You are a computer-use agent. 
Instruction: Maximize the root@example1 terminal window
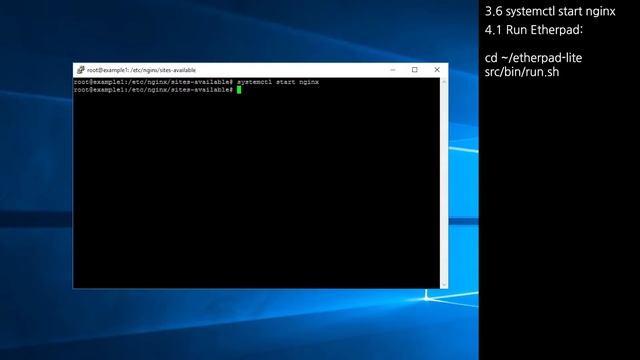(415, 70)
